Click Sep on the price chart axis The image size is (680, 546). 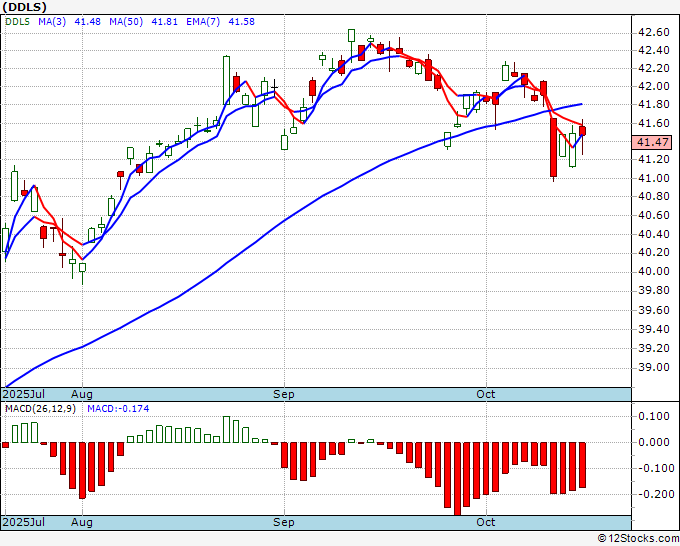tap(284, 394)
